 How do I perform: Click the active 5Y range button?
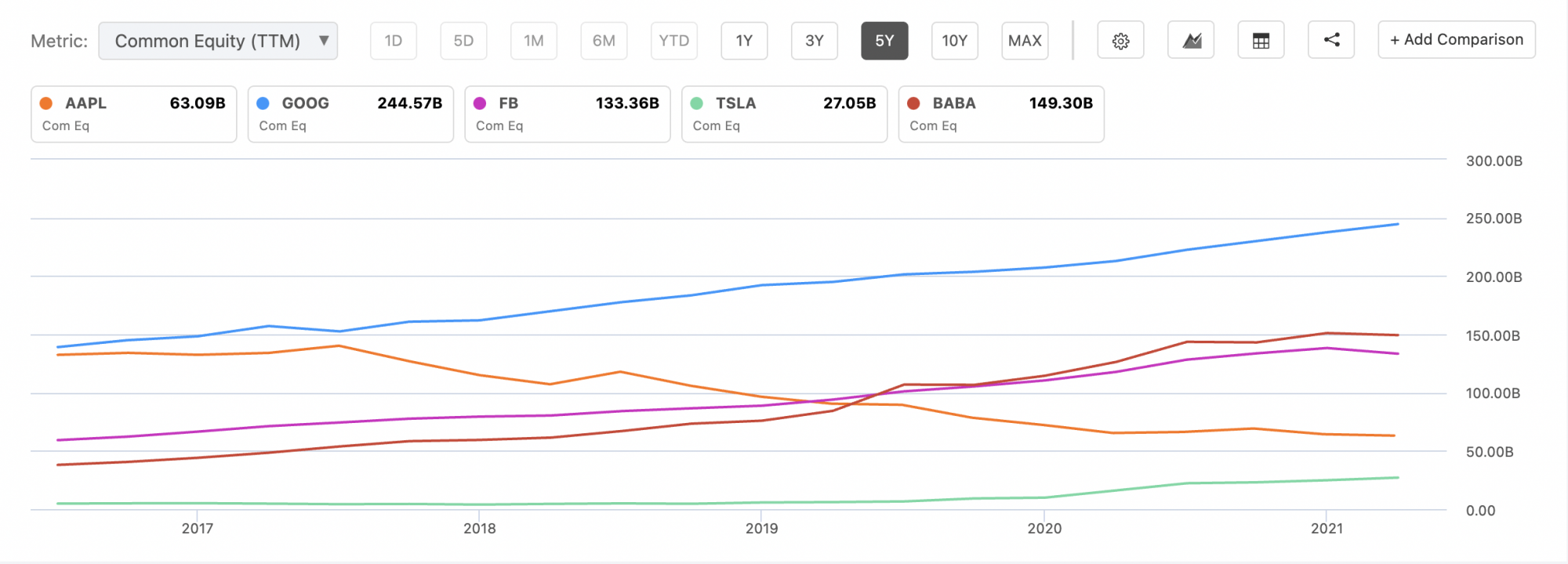(x=884, y=41)
